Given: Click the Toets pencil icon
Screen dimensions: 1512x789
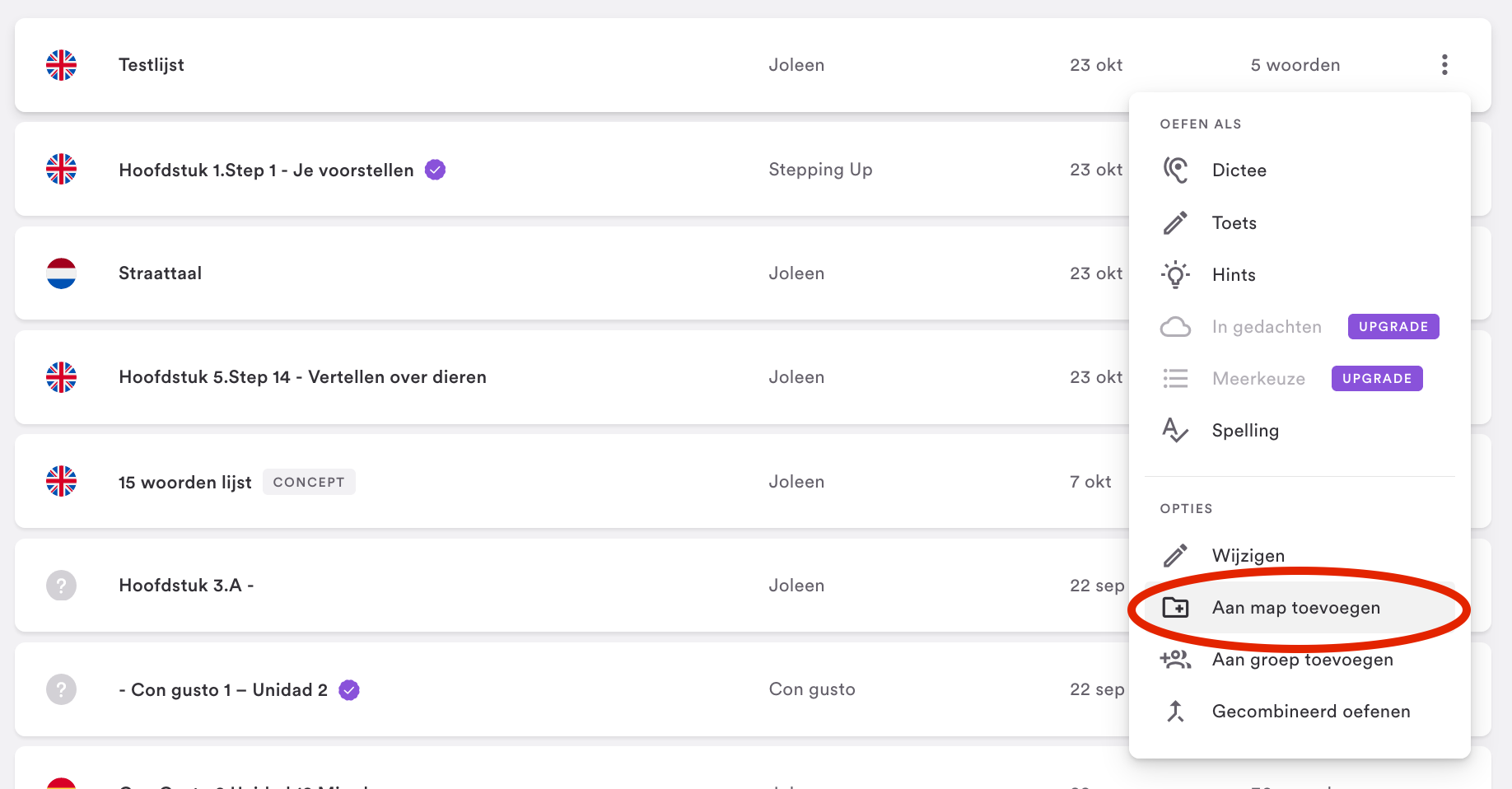Looking at the screenshot, I should click(x=1175, y=222).
